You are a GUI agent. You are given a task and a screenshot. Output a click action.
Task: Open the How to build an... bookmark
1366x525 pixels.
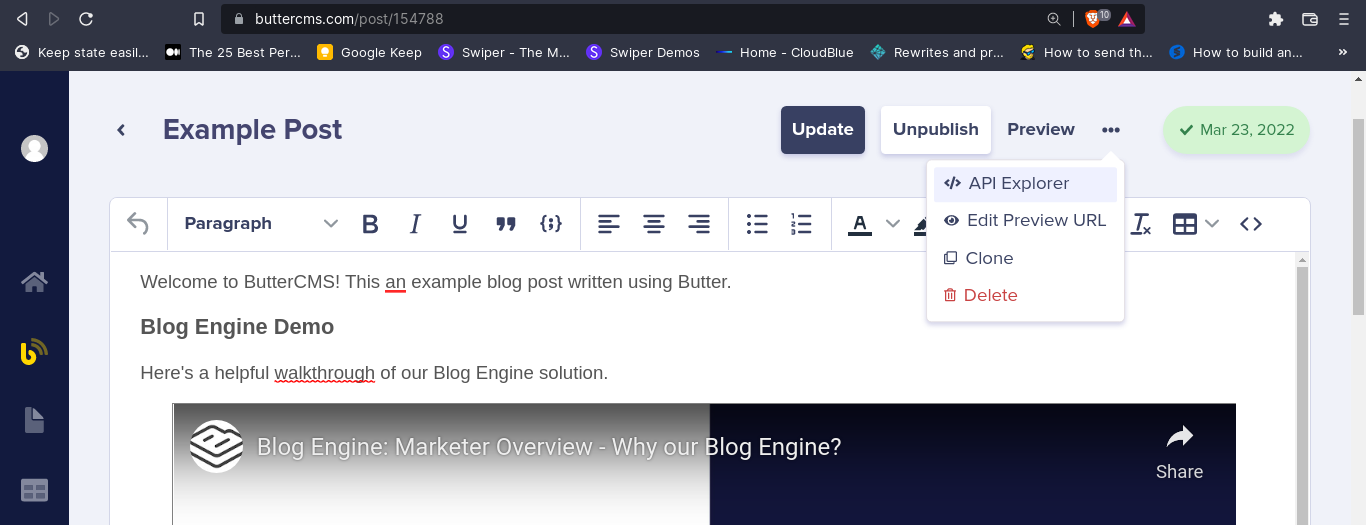1236,52
